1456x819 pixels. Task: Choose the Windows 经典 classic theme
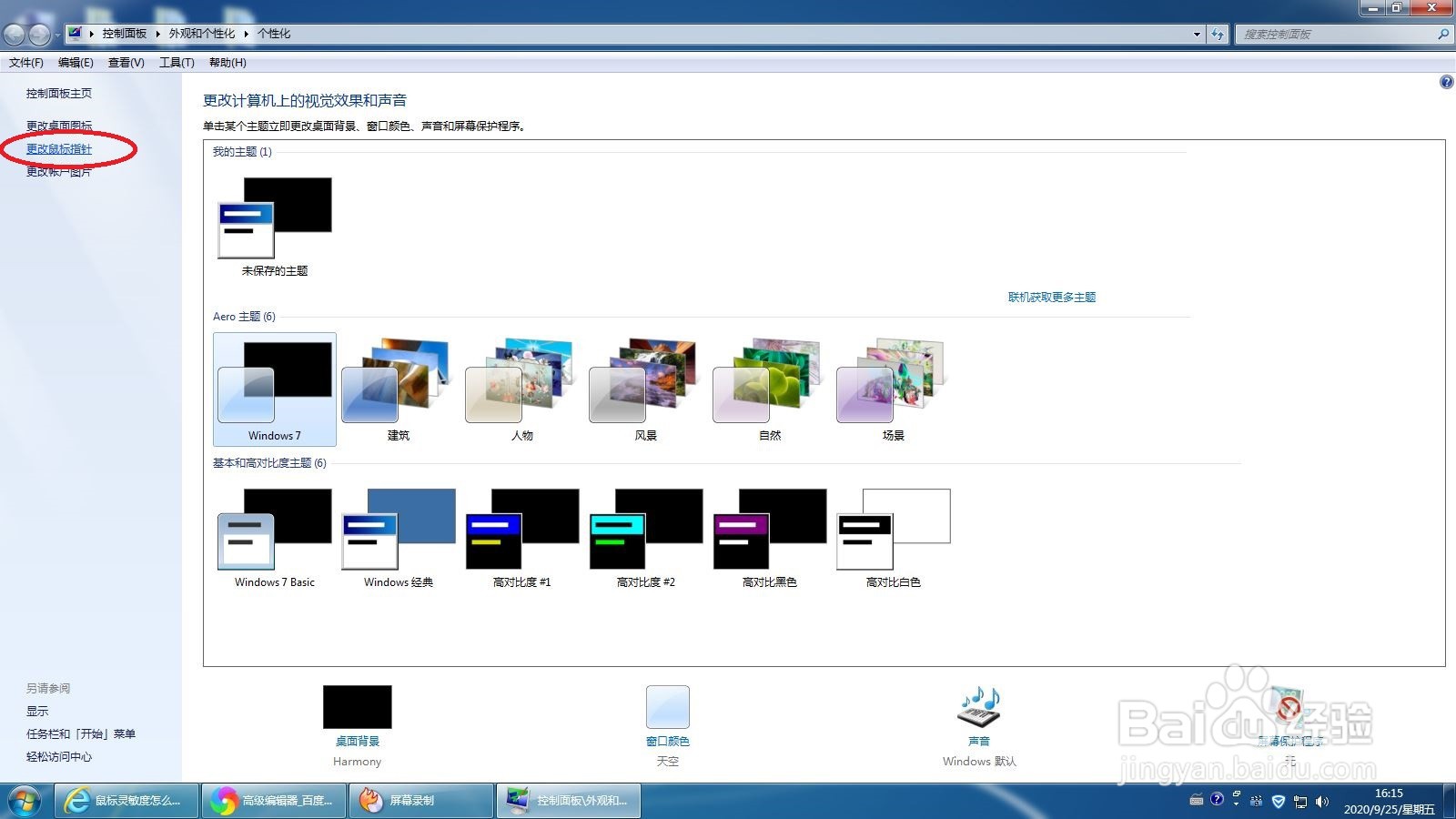coord(398,537)
